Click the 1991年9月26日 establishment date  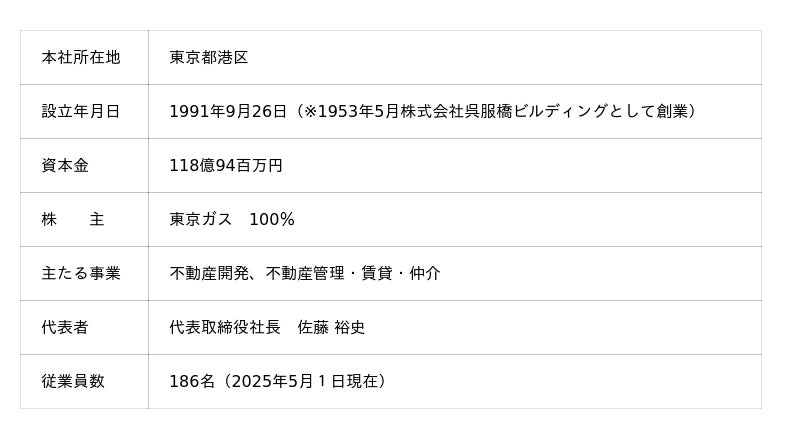[x=228, y=112]
